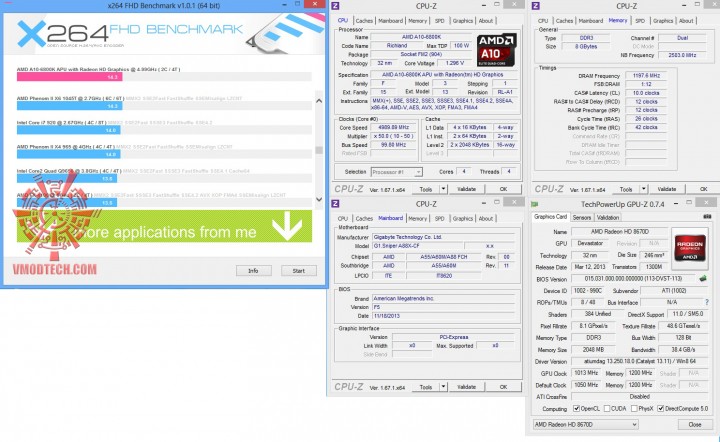
Task: Toggle the DirectCompute 5.0 checkbox
Action: (x=661, y=408)
